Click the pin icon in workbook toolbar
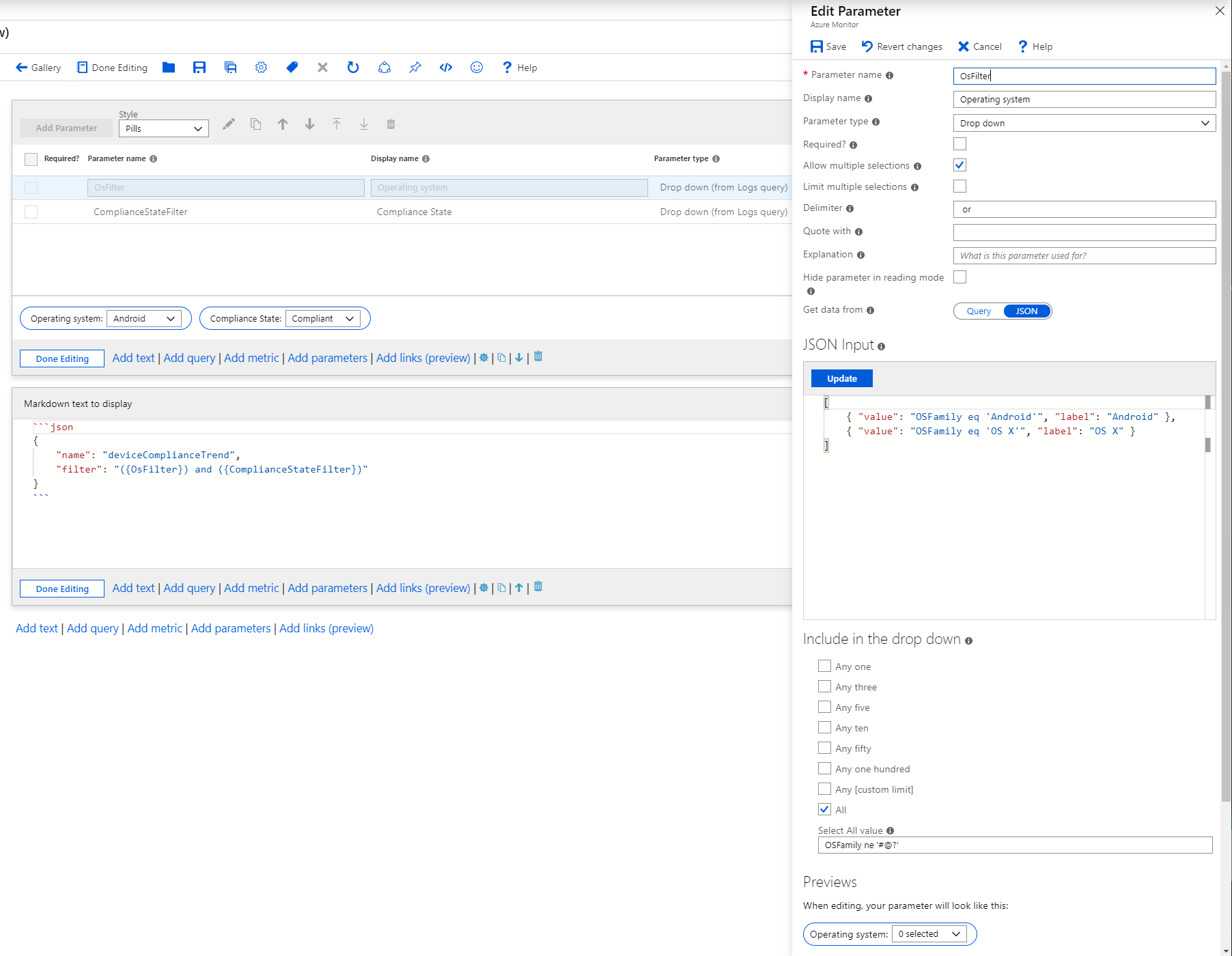 click(x=415, y=68)
